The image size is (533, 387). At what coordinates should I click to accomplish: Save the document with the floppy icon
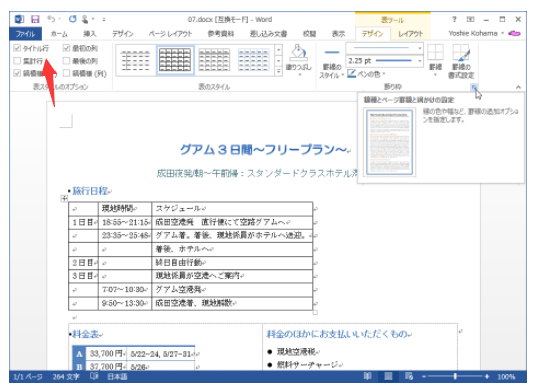pos(35,19)
